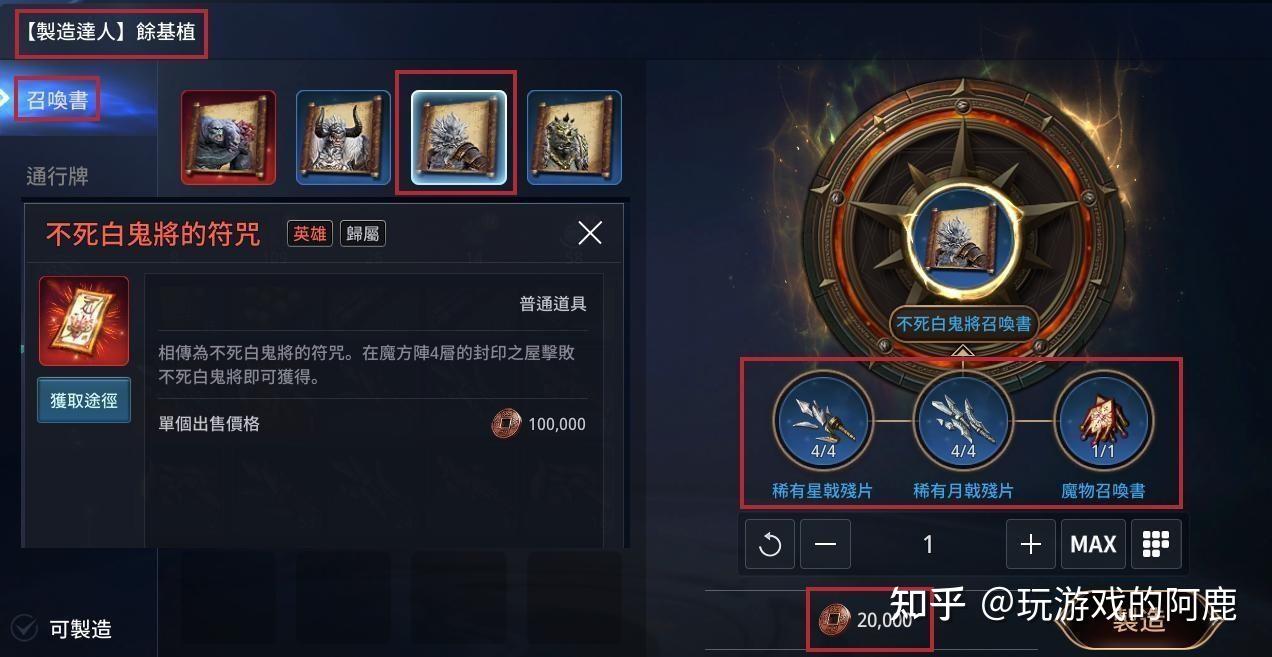Select the golden armored beast scroll icon
Viewport: 1272px width, 657px height.
[574, 137]
